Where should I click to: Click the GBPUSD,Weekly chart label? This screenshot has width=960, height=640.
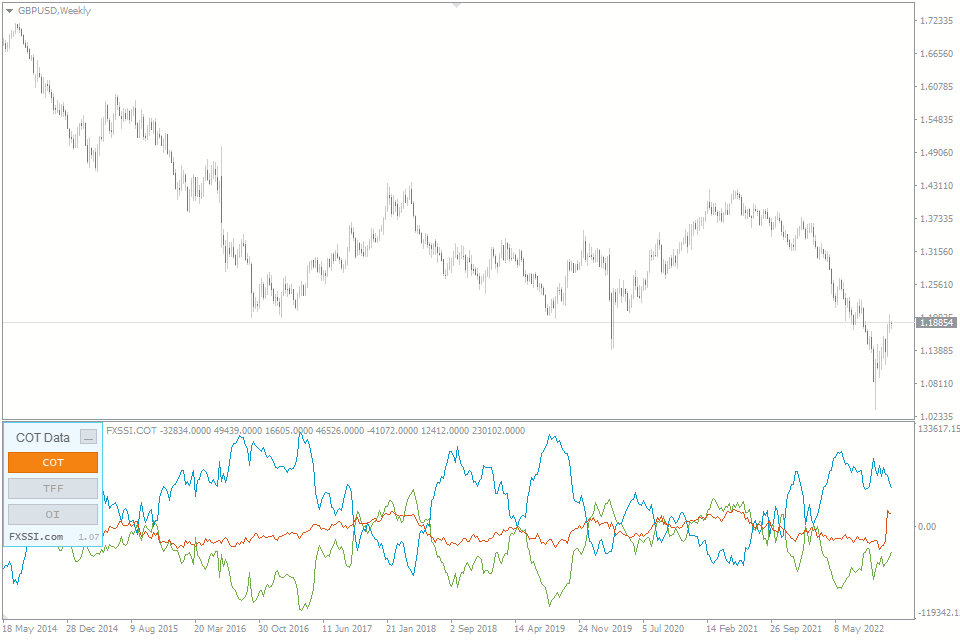click(55, 11)
